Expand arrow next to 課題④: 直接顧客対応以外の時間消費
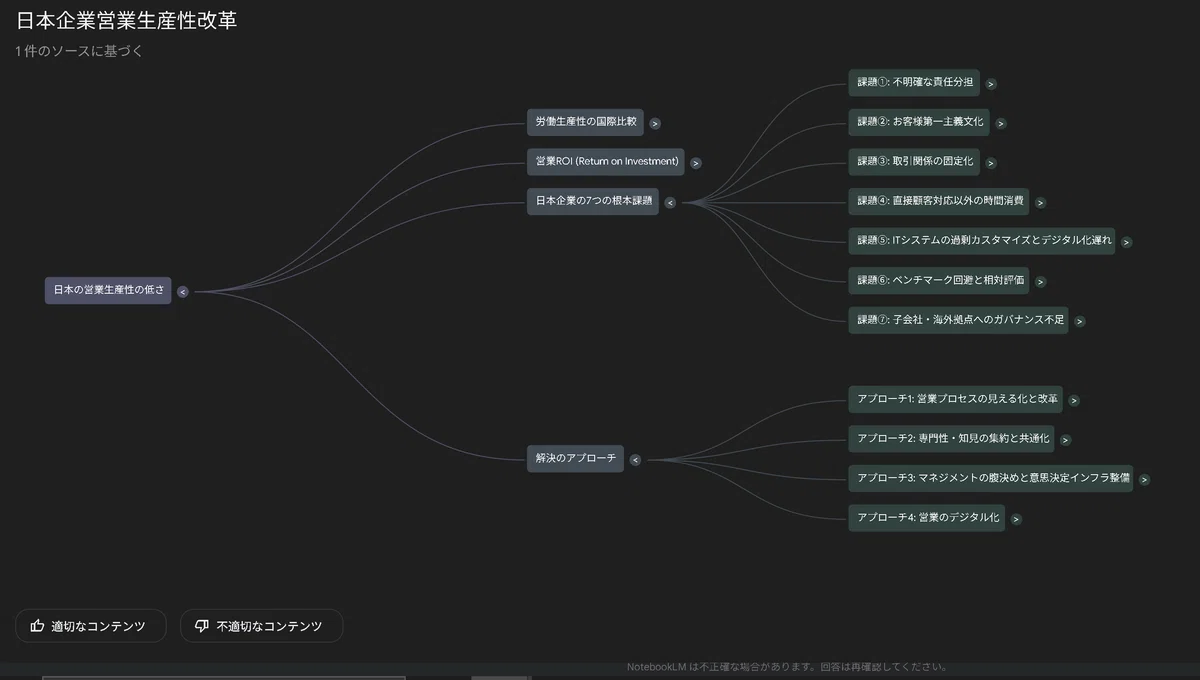 click(1041, 202)
